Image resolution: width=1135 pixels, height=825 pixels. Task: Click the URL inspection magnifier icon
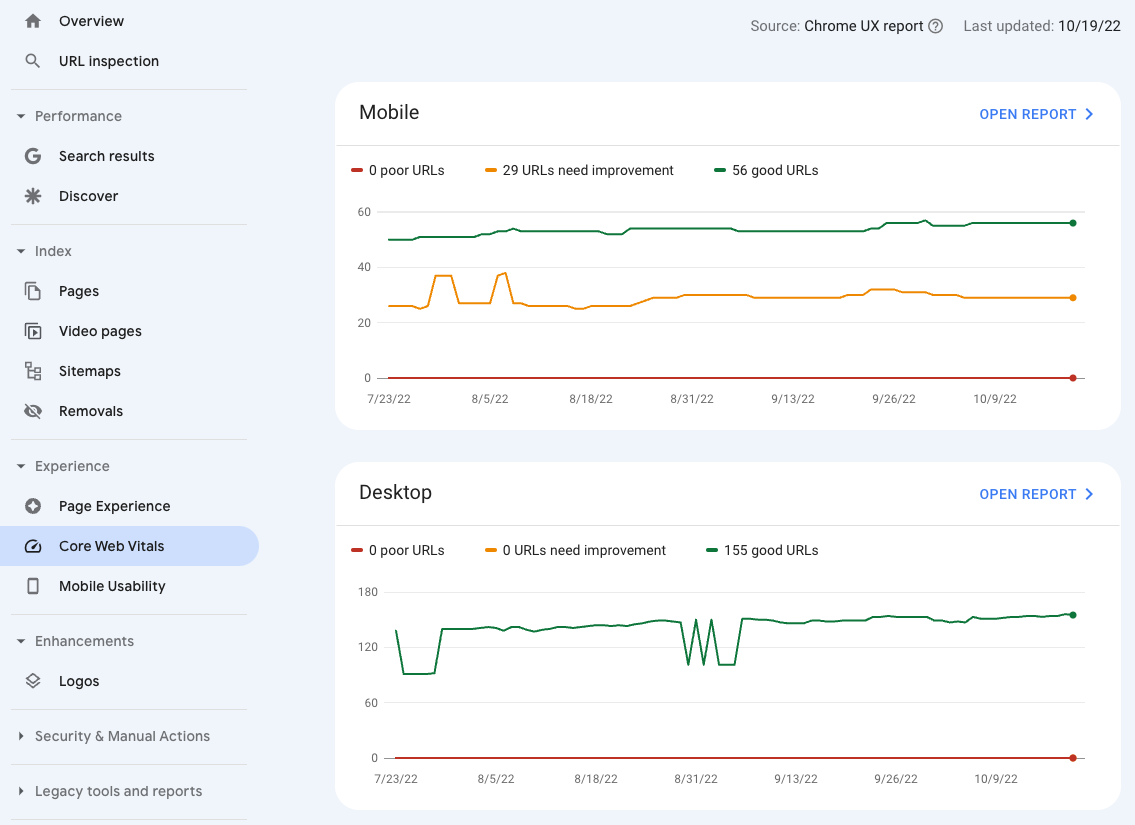click(33, 61)
